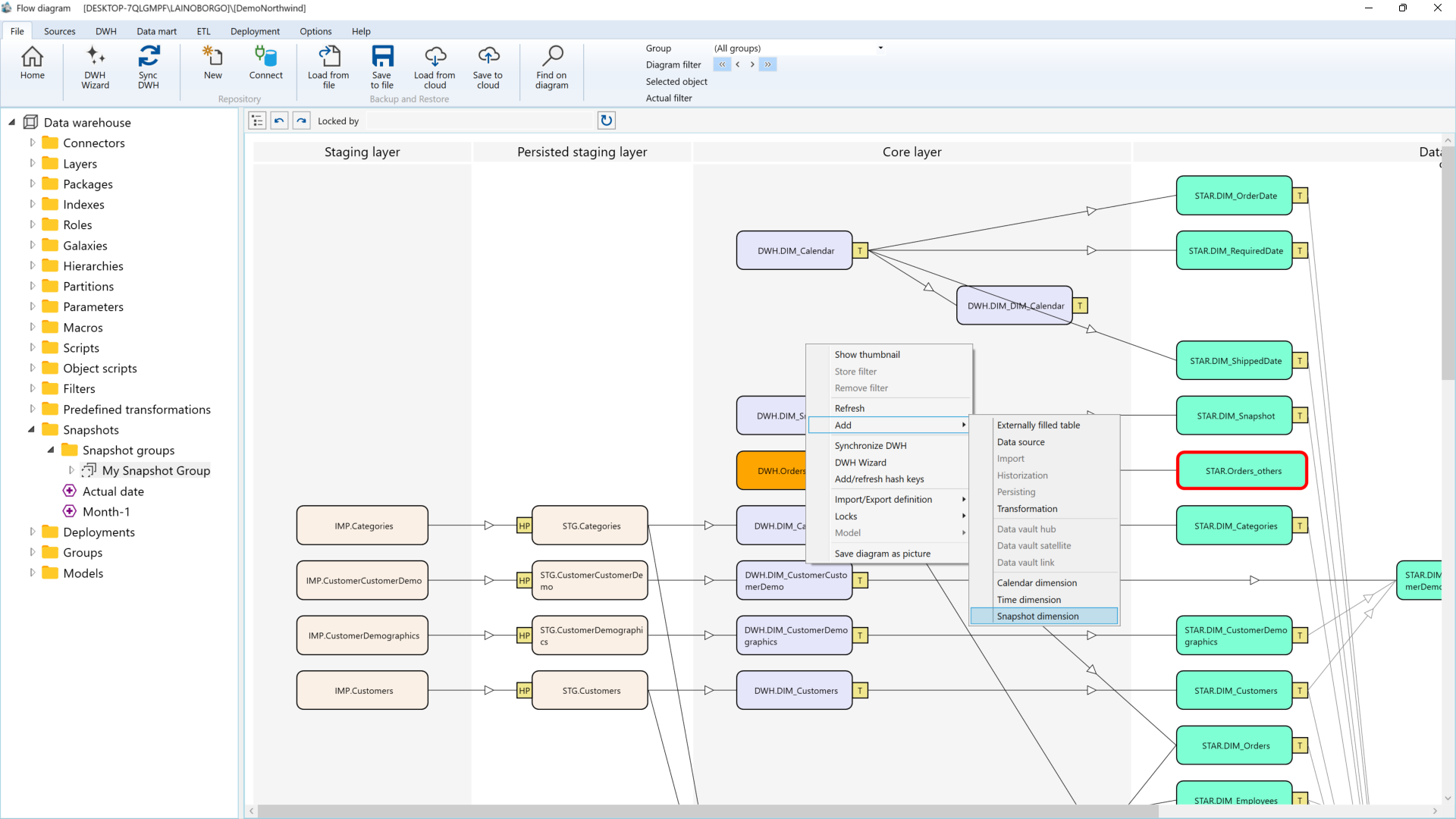Viewport: 1456px width, 819px height.
Task: Expand the Packages folder
Action: coord(33,184)
